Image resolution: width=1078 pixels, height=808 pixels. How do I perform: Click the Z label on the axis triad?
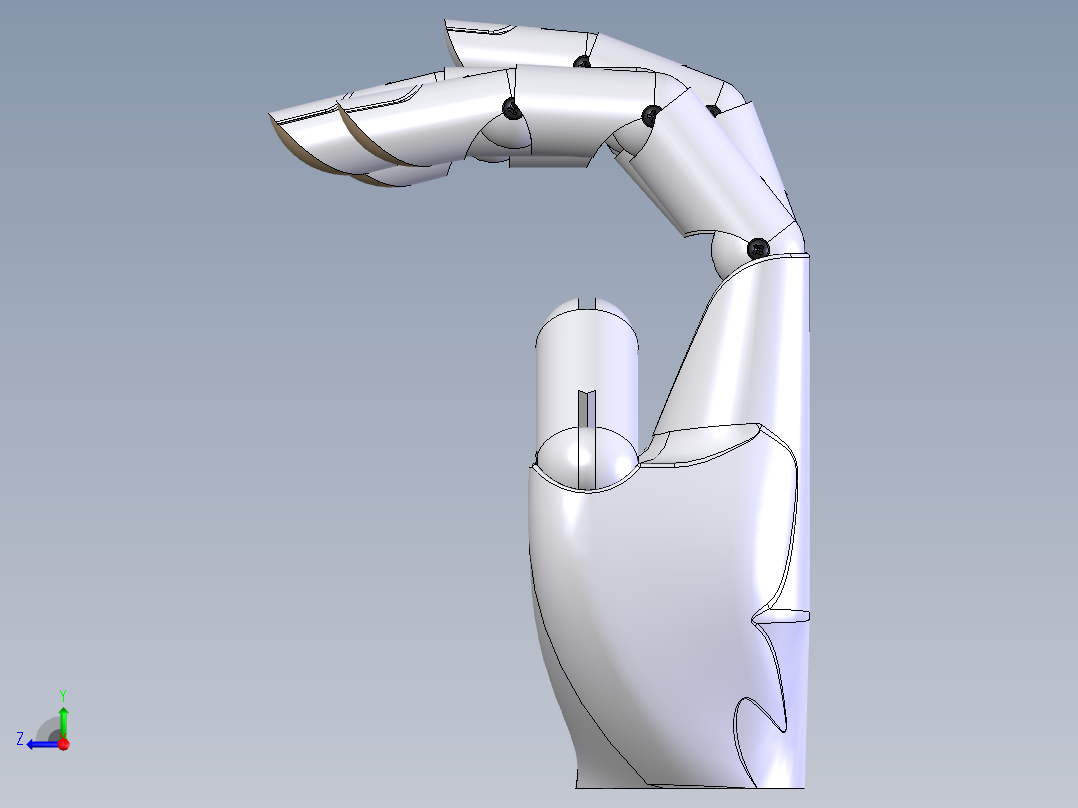[x=20, y=737]
